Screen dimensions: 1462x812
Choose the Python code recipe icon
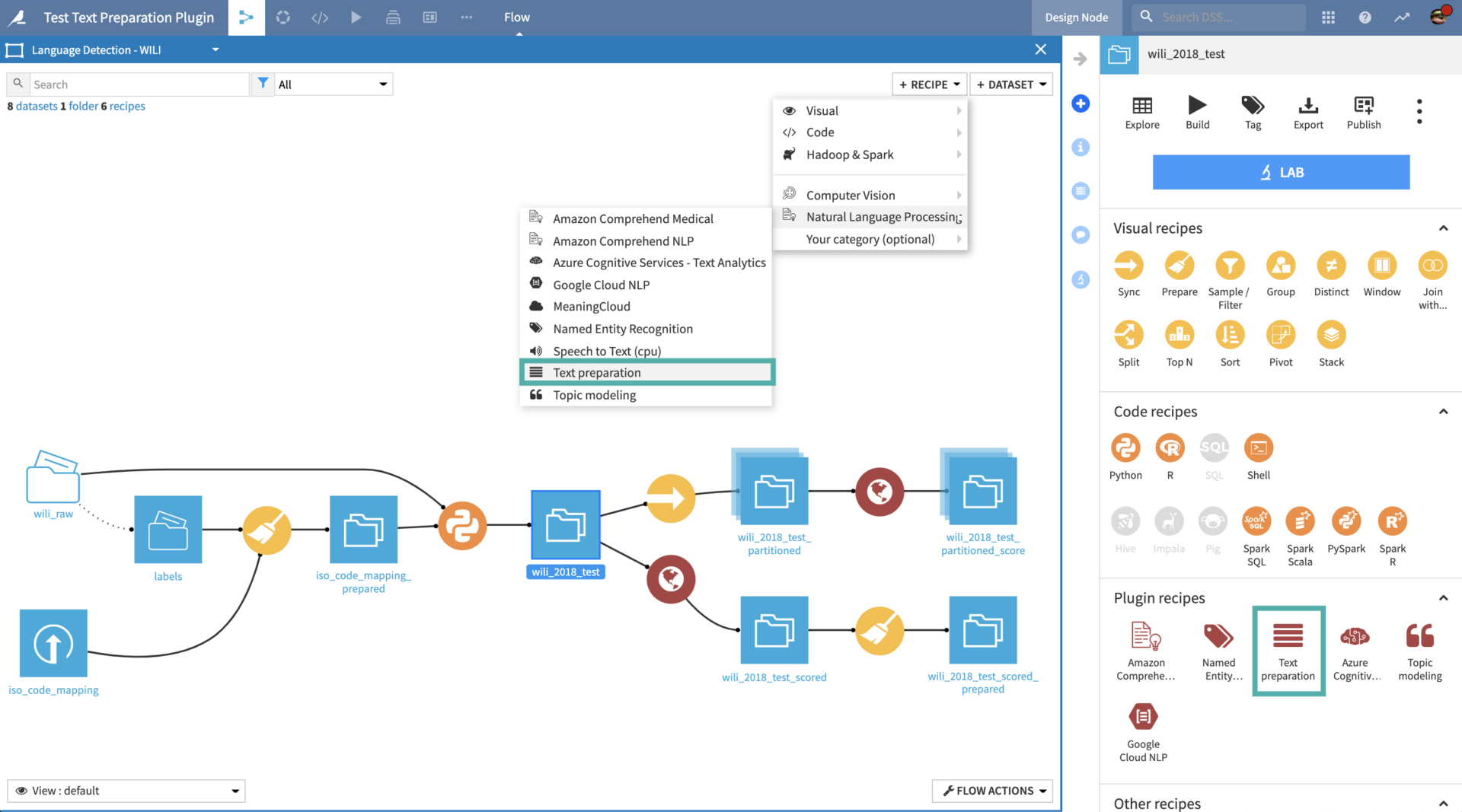pos(1125,448)
